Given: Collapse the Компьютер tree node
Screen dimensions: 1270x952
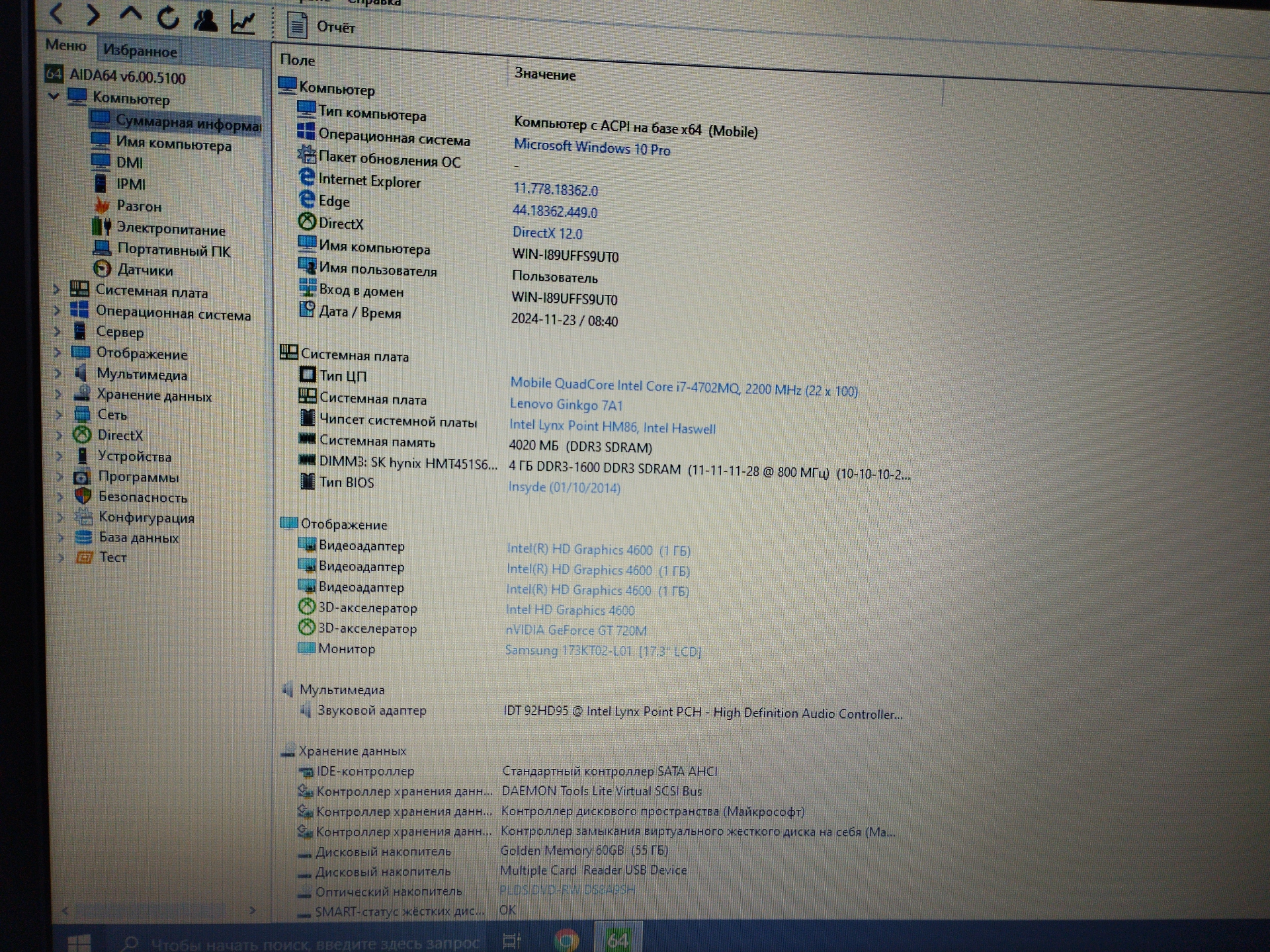Looking at the screenshot, I should click(54, 97).
